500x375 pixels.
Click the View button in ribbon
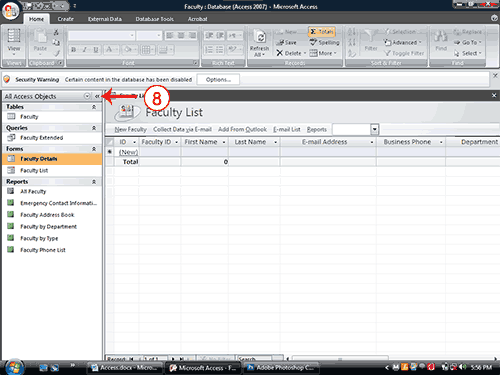[14, 42]
